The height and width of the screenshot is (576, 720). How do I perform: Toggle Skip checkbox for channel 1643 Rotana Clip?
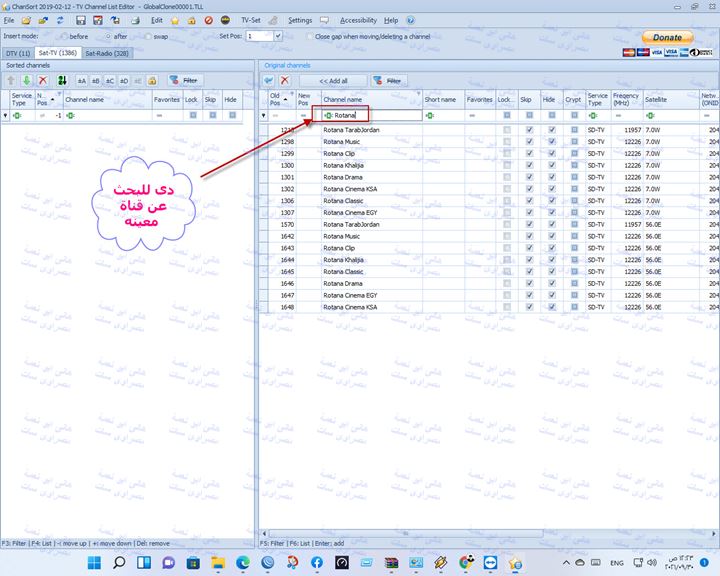[x=529, y=248]
